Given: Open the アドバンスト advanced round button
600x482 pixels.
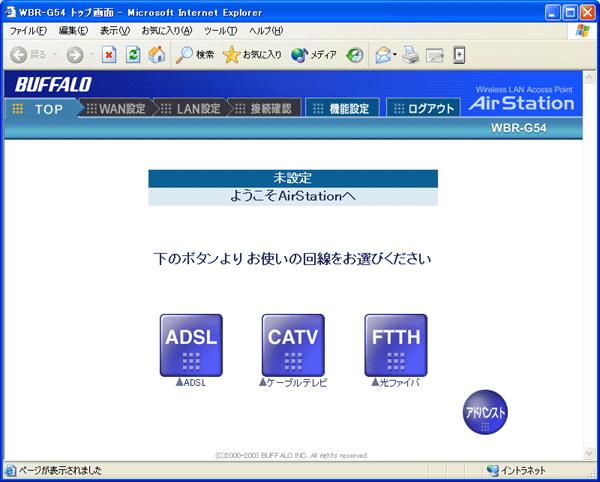Looking at the screenshot, I should (x=485, y=412).
